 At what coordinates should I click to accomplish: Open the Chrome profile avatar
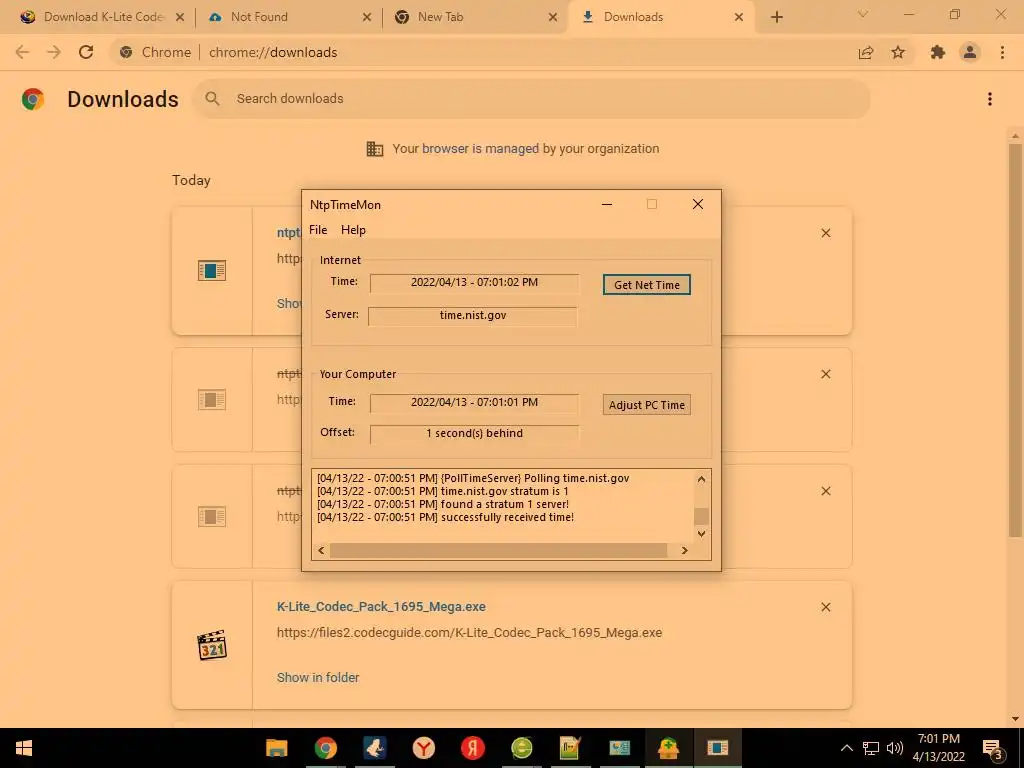point(970,52)
